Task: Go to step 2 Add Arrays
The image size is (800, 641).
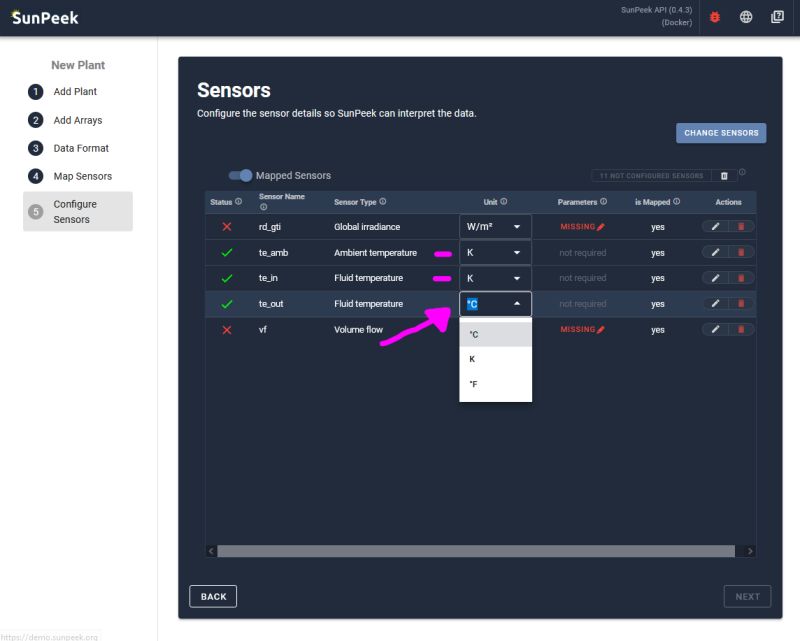Action: point(78,120)
